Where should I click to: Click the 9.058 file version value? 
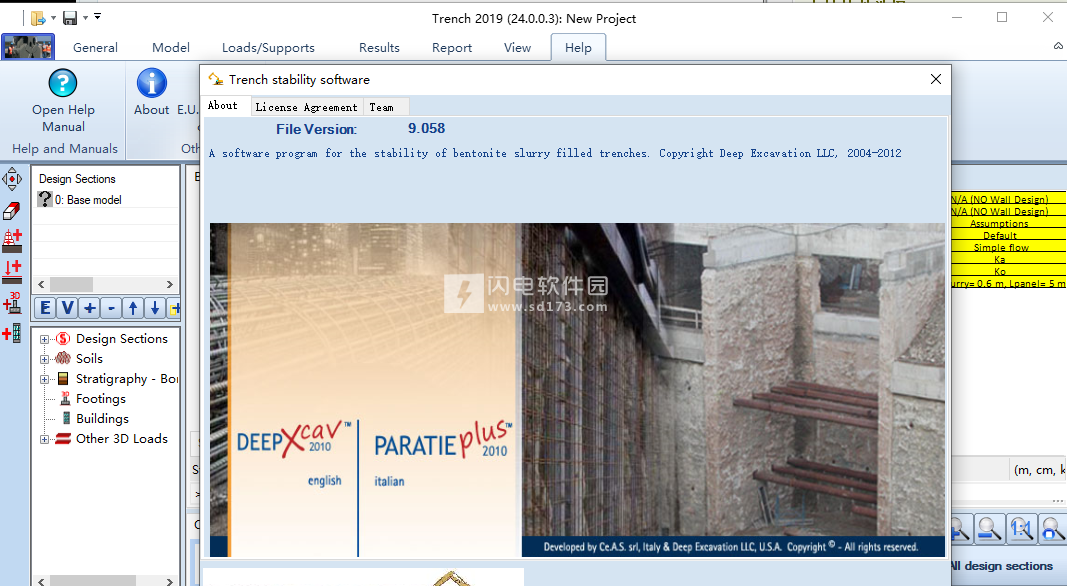point(426,129)
